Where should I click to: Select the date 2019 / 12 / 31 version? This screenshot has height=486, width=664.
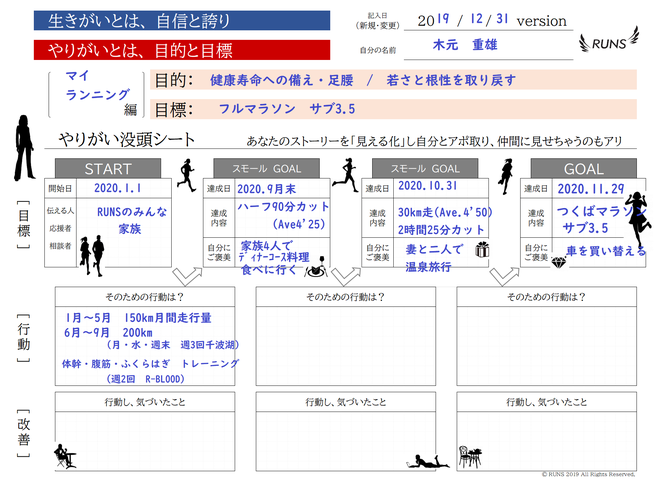click(x=492, y=20)
